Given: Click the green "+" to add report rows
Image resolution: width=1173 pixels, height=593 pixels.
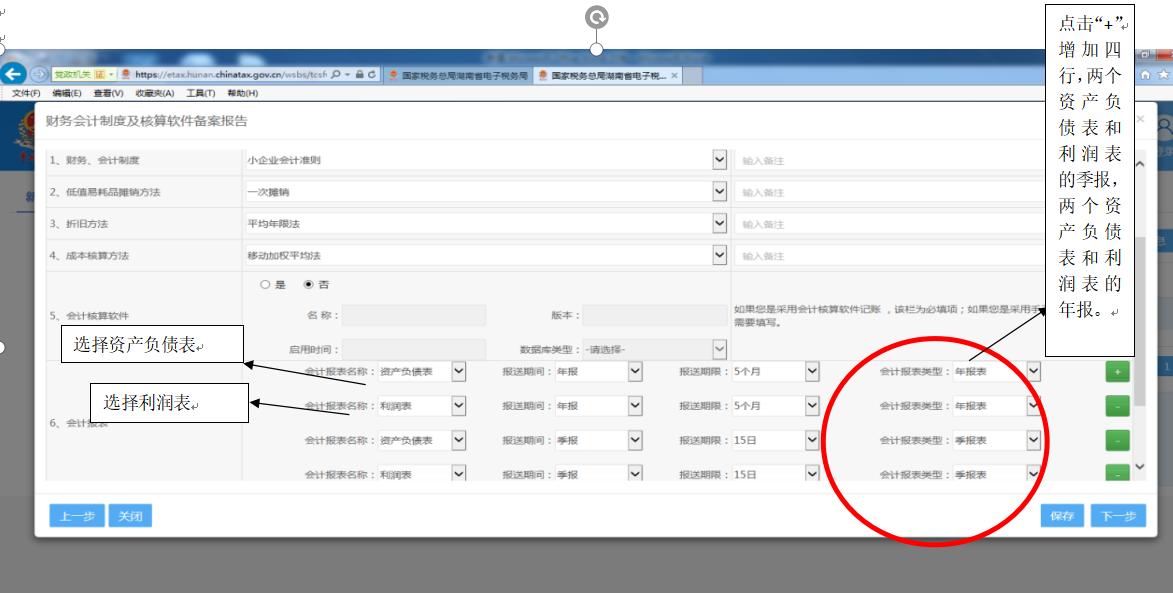Looking at the screenshot, I should coord(1117,371).
